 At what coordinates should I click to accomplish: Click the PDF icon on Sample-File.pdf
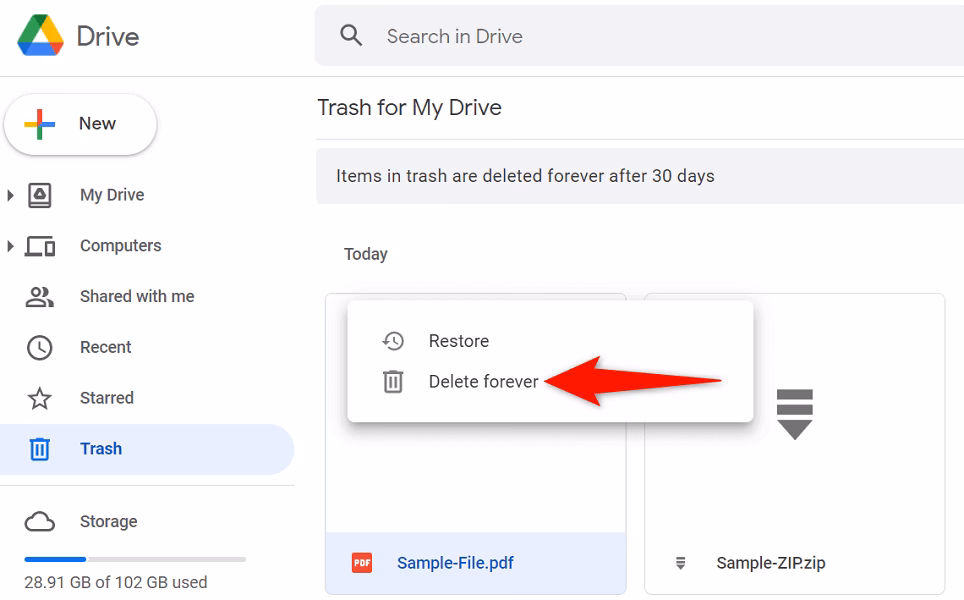click(363, 563)
